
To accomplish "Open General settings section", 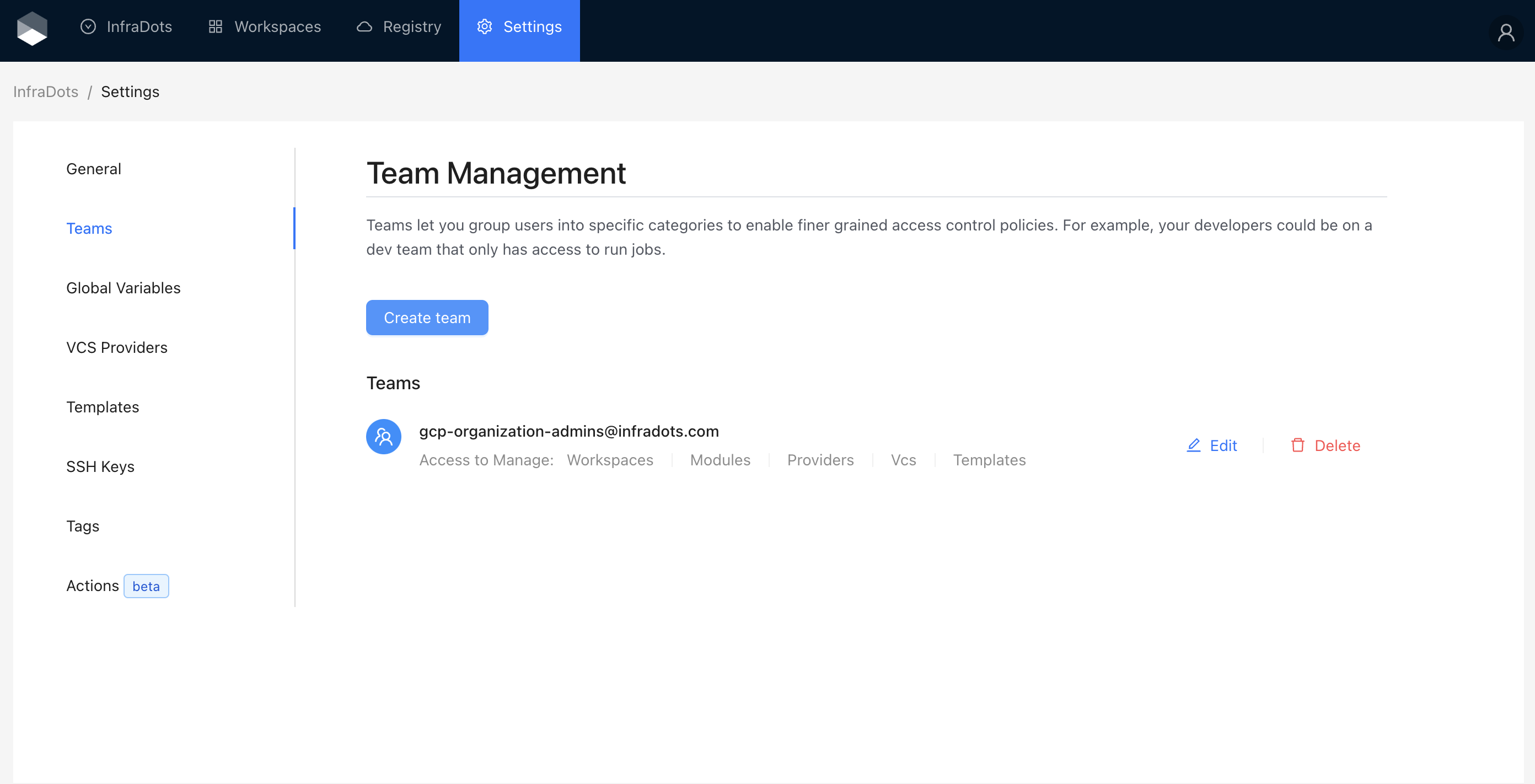I will pyautogui.click(x=94, y=169).
